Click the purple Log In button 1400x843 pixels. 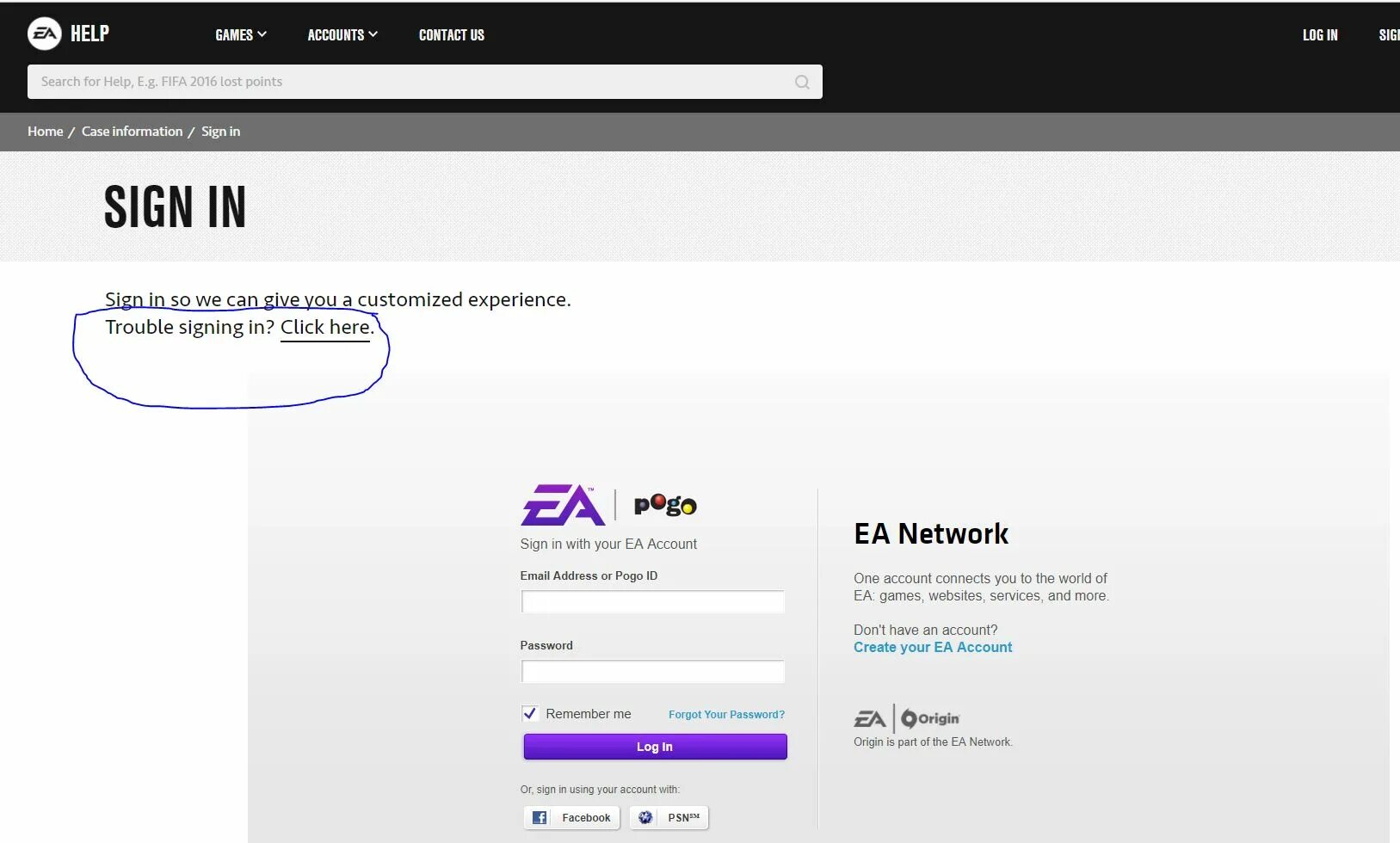[655, 747]
